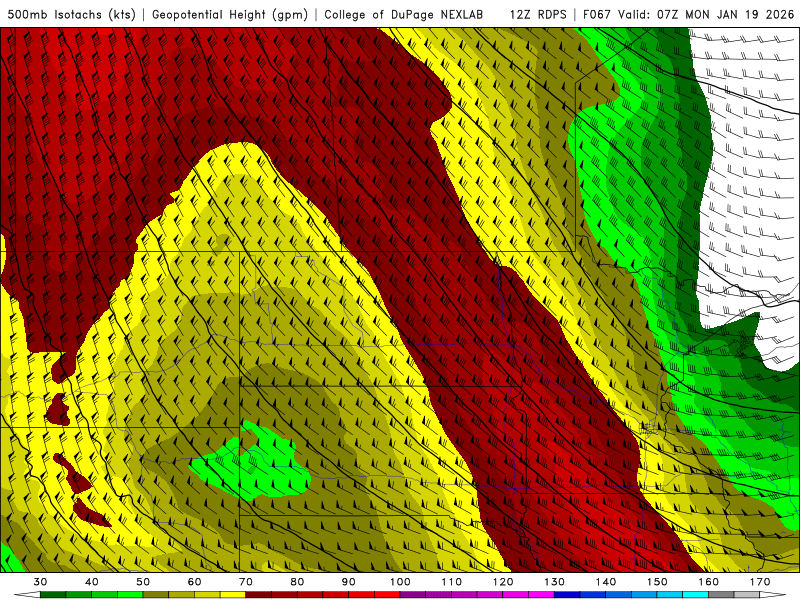Screen dimensions: 800x600
Task: Click the 'College of DuPage NEXLAB' label
Action: click(x=404, y=14)
